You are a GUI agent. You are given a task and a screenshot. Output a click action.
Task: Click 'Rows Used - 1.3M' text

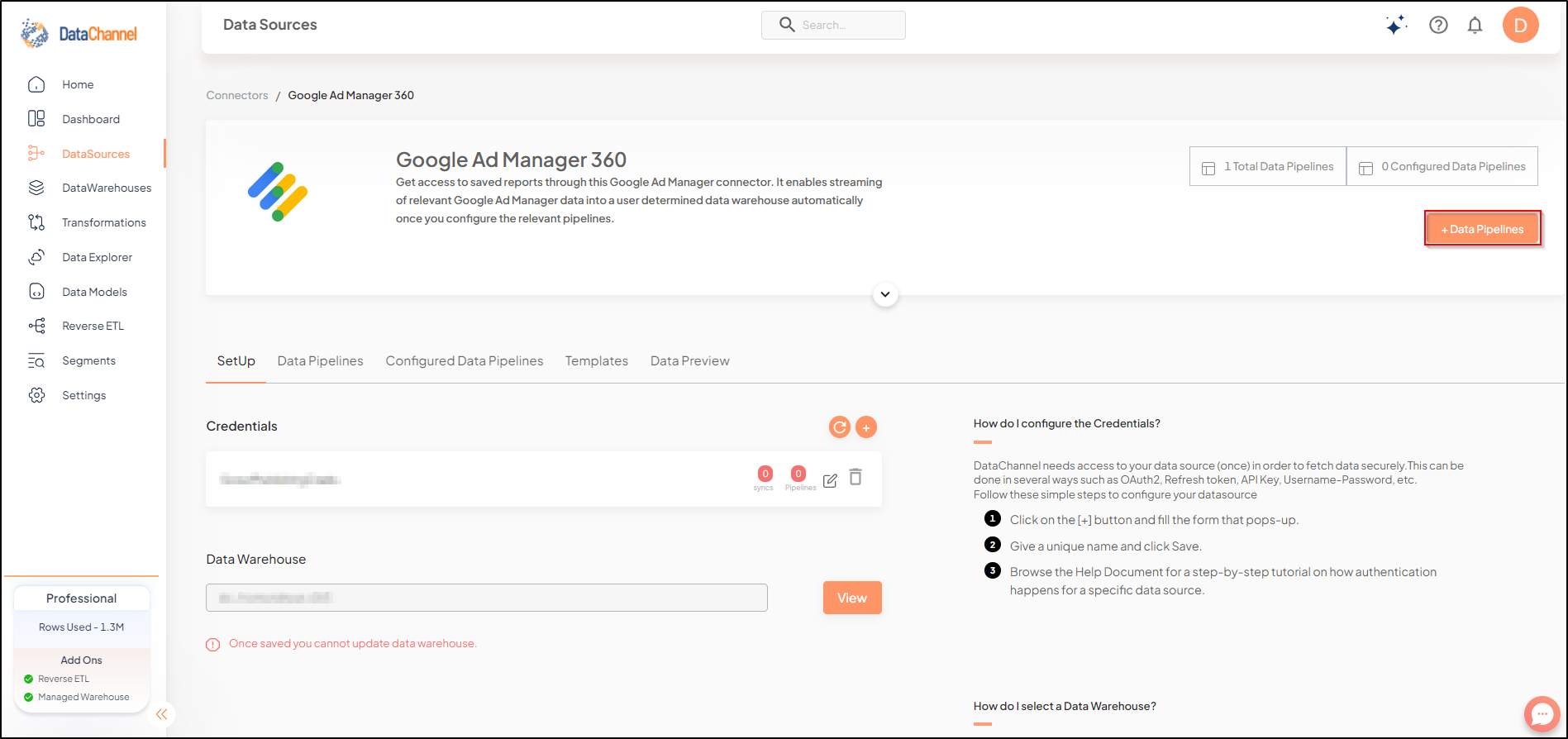(x=81, y=627)
